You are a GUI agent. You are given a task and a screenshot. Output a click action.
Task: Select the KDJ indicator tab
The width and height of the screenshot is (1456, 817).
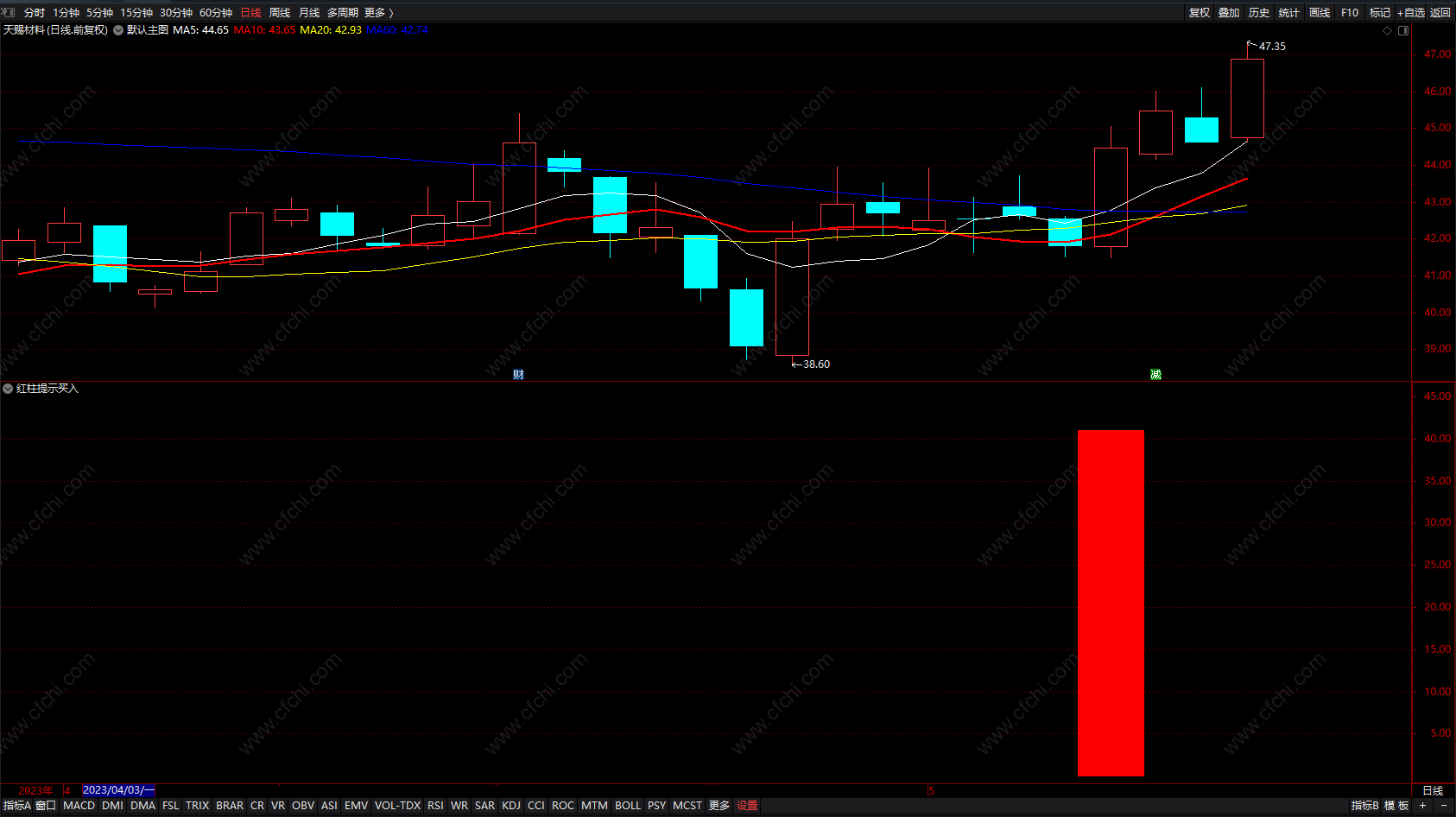click(511, 806)
